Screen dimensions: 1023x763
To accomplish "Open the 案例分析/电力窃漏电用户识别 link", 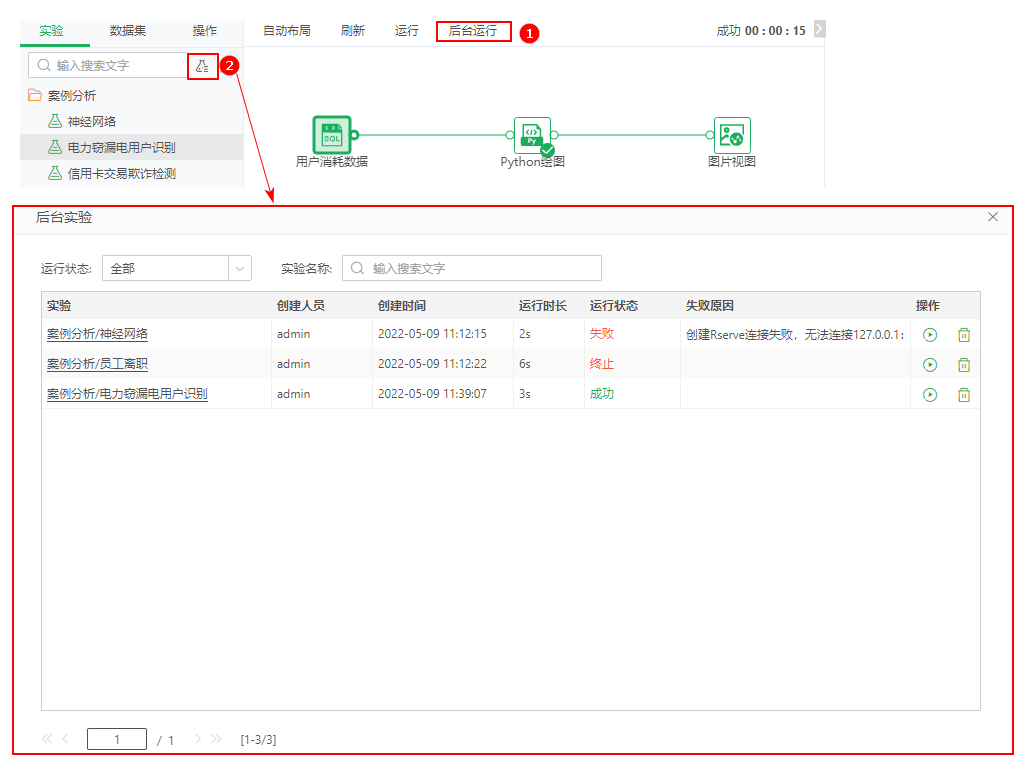I will point(127,394).
